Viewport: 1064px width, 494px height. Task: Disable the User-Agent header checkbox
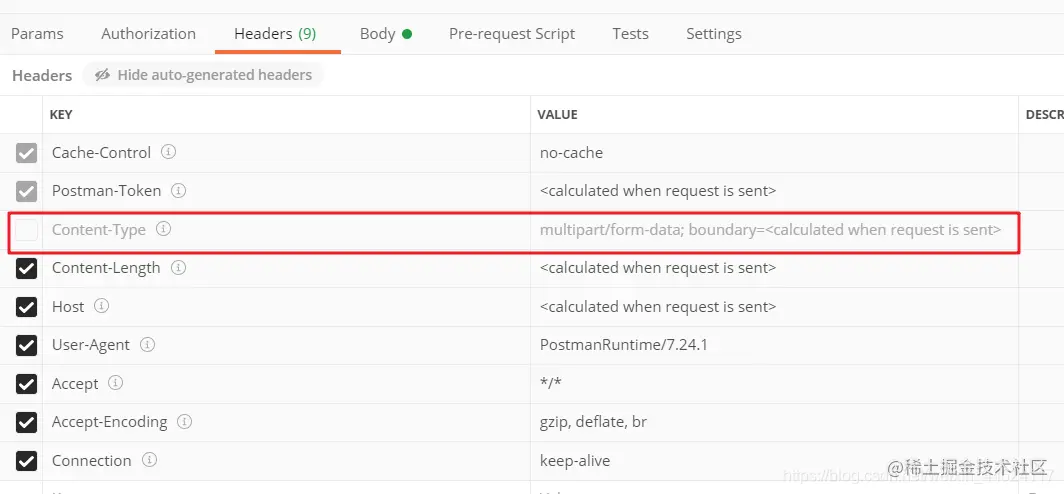[x=27, y=346]
